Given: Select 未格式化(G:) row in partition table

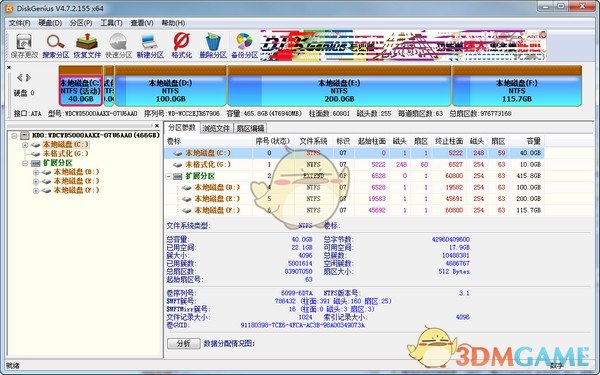Looking at the screenshot, I should click(354, 165).
